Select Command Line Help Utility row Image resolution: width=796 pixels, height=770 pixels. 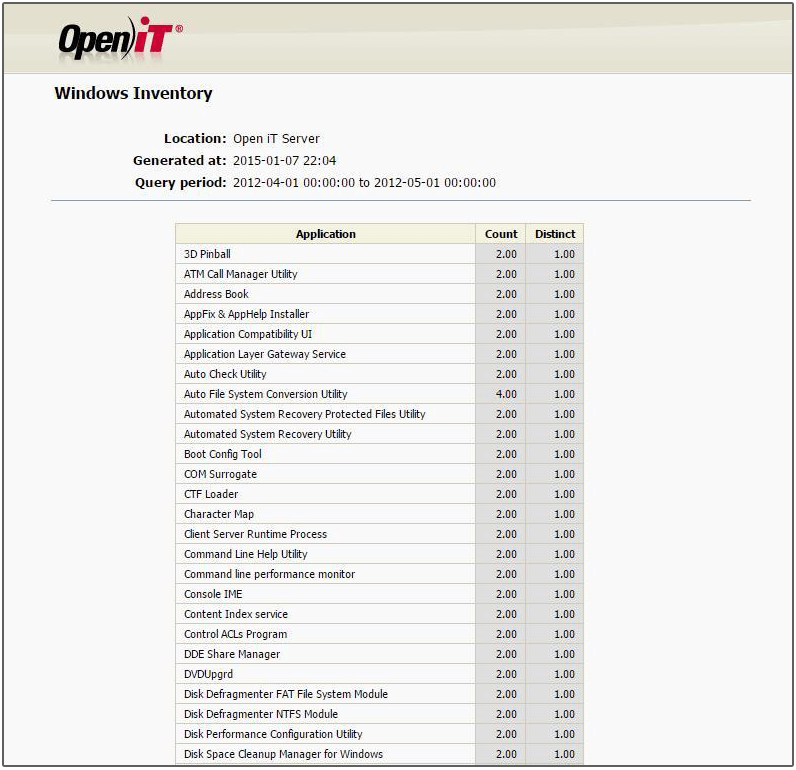point(380,554)
